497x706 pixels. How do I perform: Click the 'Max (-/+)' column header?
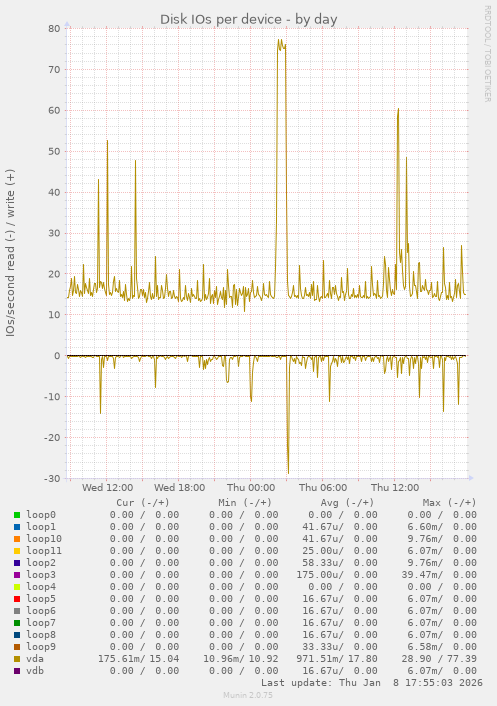(x=449, y=502)
